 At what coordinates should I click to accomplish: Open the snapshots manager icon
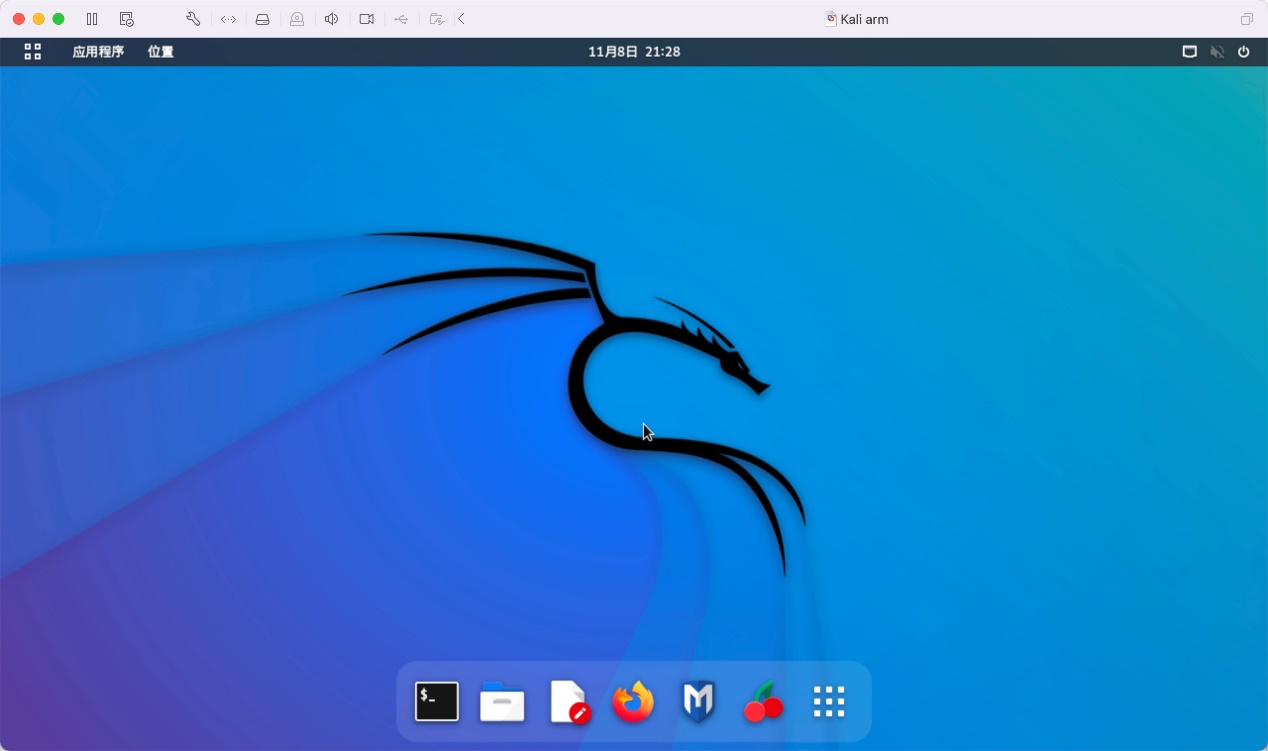point(126,19)
